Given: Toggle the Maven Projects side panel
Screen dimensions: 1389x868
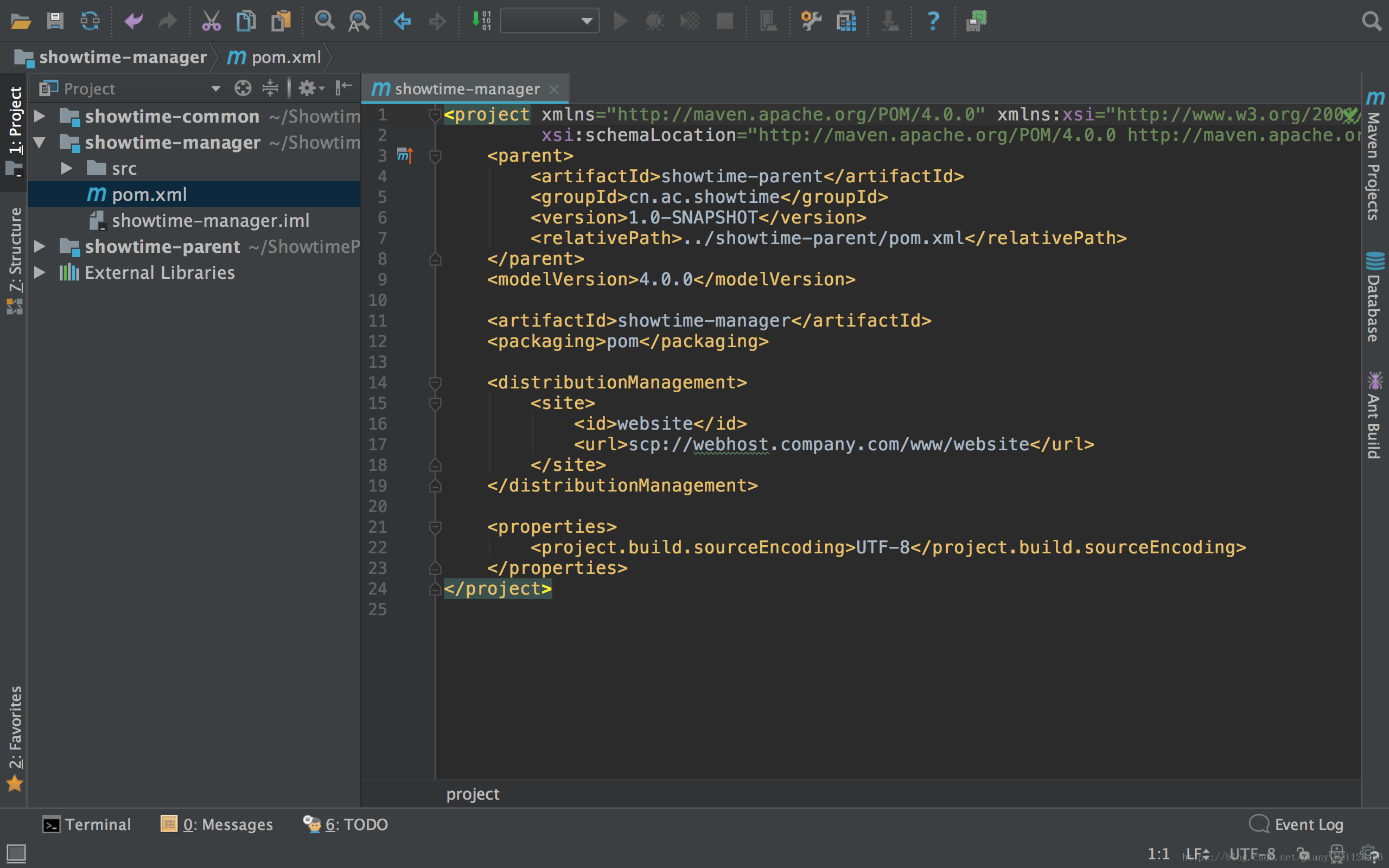Looking at the screenshot, I should pyautogui.click(x=1375, y=156).
